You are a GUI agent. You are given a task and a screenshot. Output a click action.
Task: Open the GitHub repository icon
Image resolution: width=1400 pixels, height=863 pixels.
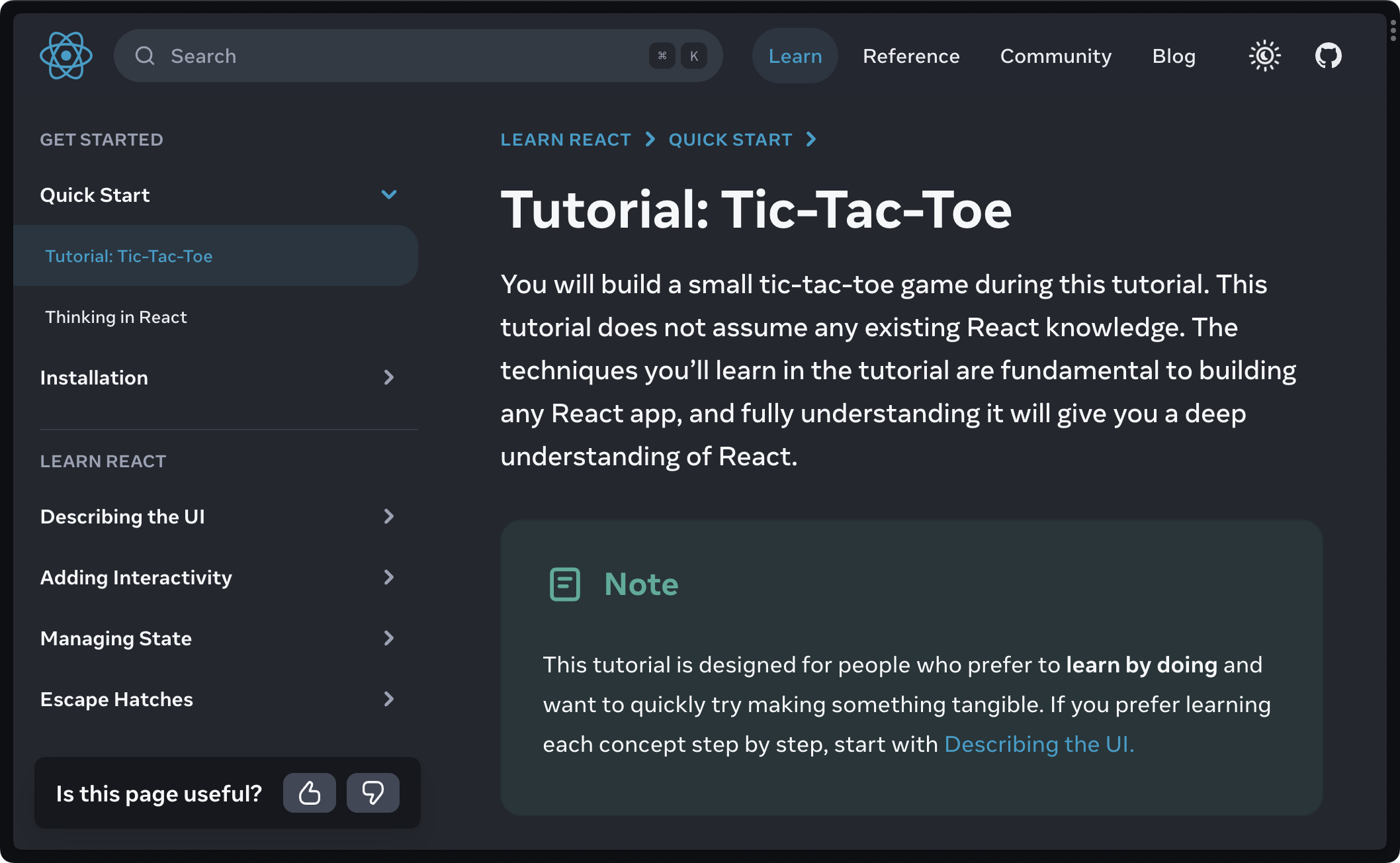pyautogui.click(x=1328, y=56)
